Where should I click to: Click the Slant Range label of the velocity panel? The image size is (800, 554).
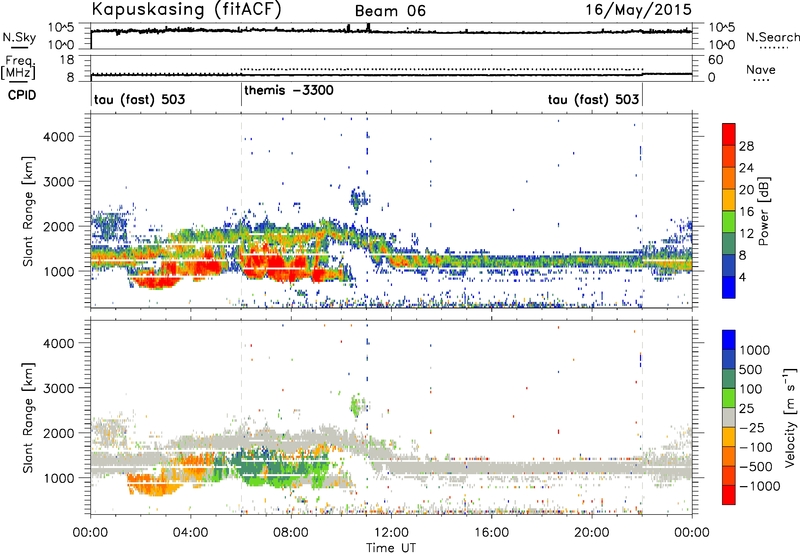[28, 418]
